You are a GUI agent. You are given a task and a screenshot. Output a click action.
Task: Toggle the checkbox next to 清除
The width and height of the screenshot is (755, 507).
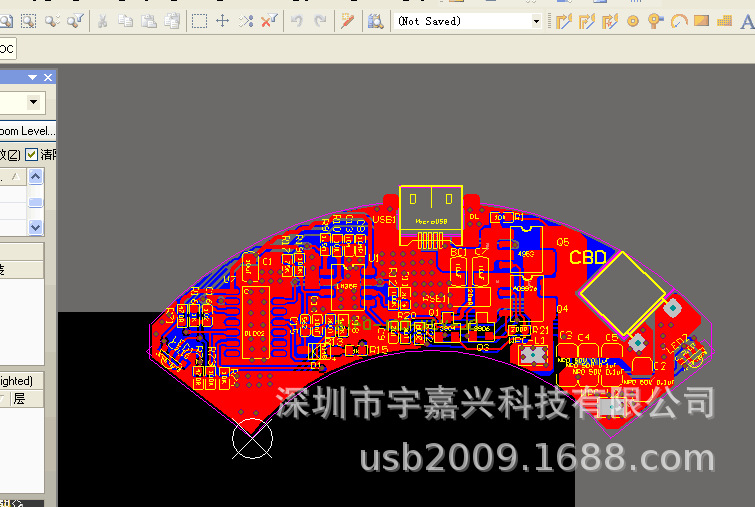[x=31, y=154]
